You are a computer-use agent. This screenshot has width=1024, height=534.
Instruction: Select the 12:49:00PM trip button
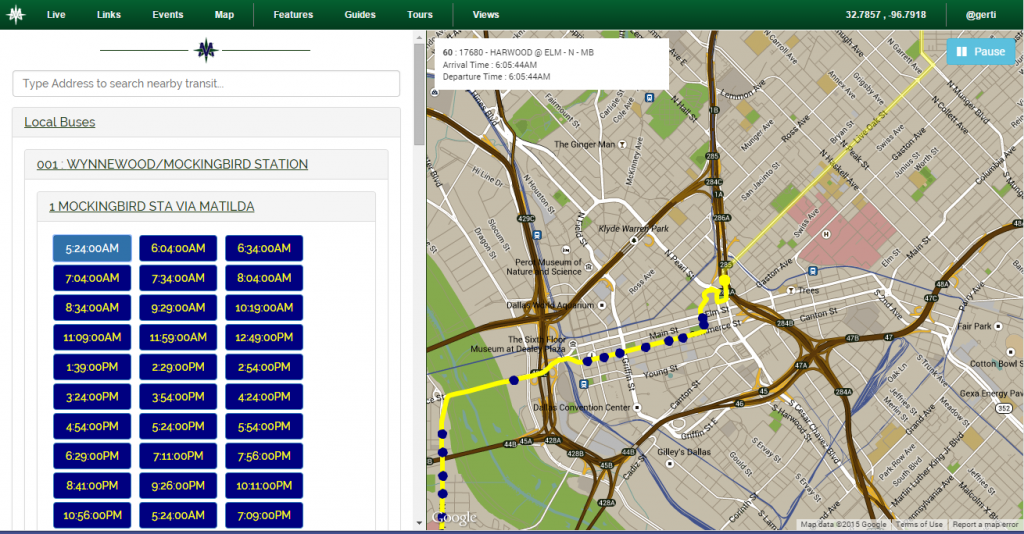(264, 338)
